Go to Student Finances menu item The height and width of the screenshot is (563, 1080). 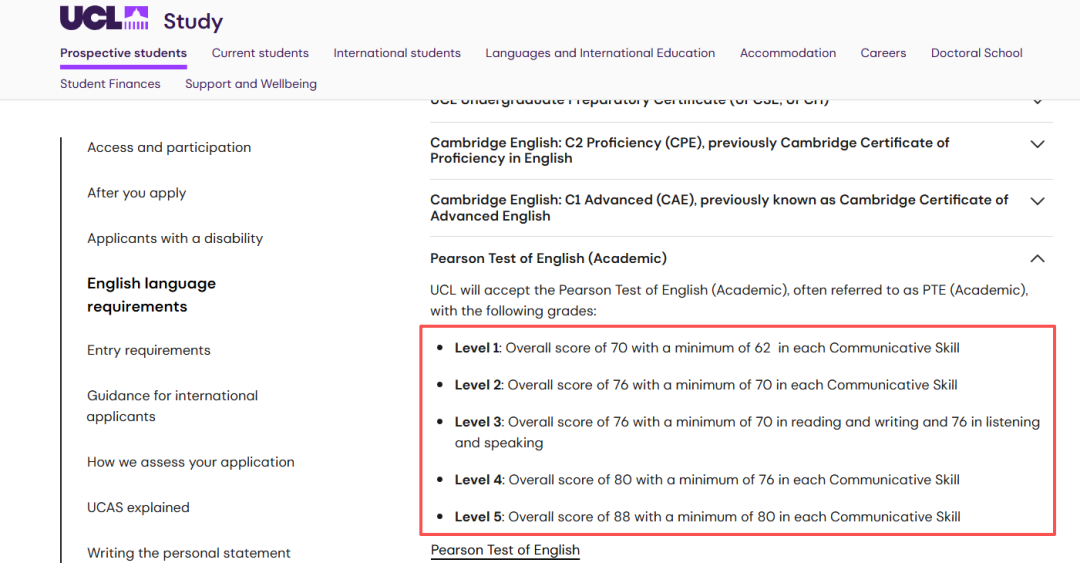coord(110,84)
